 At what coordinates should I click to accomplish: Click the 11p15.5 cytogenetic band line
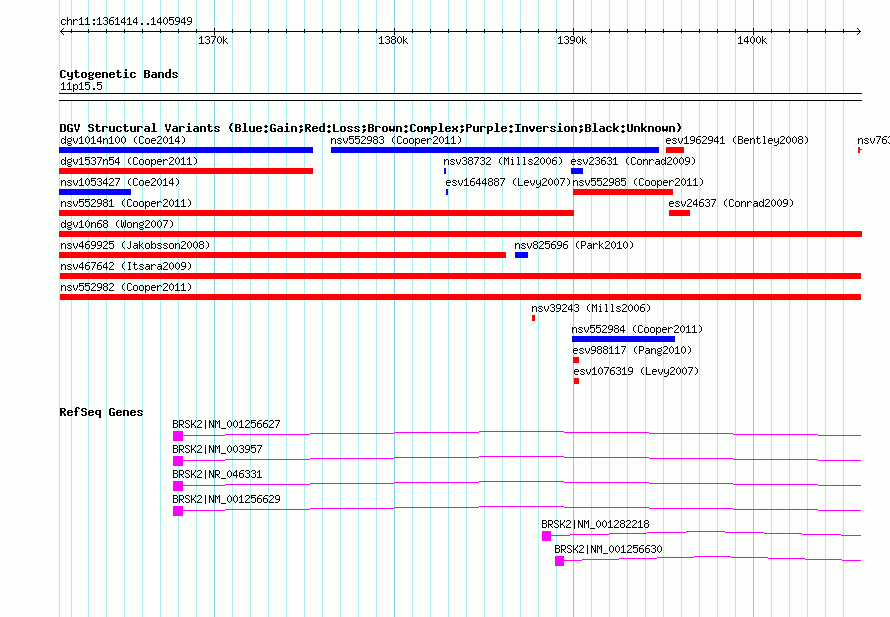click(460, 97)
